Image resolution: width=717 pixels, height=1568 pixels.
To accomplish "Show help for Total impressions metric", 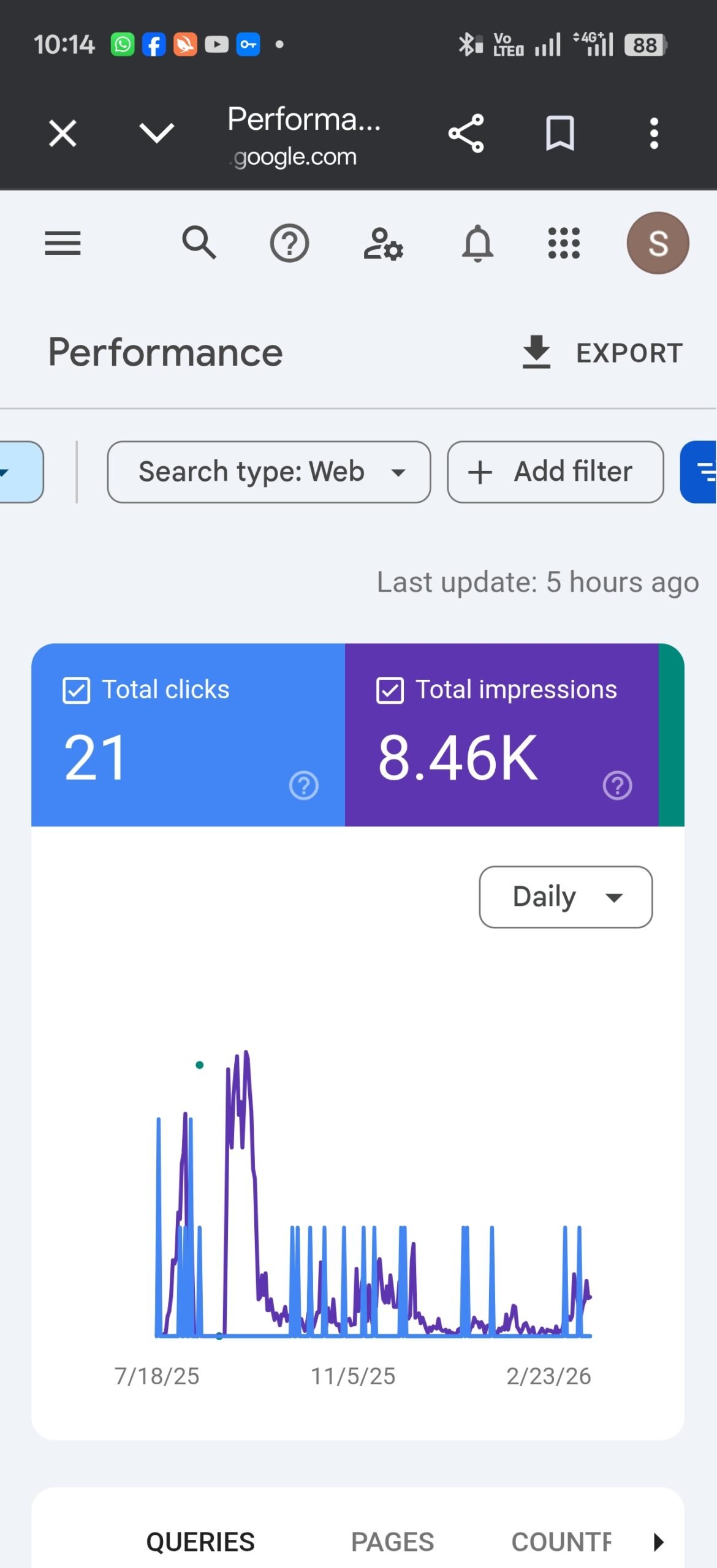I will [617, 785].
